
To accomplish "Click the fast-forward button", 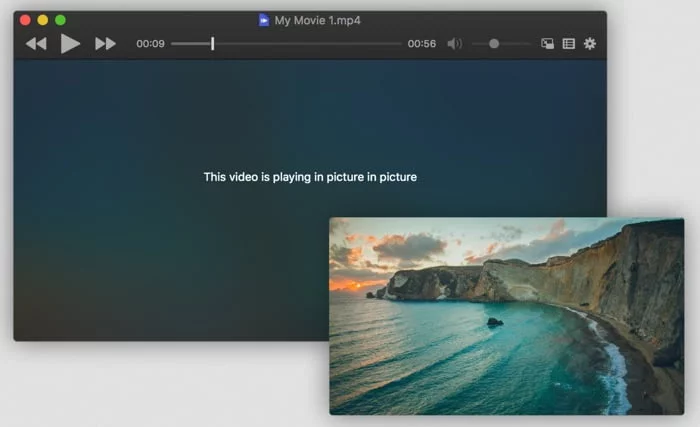I will pyautogui.click(x=105, y=44).
